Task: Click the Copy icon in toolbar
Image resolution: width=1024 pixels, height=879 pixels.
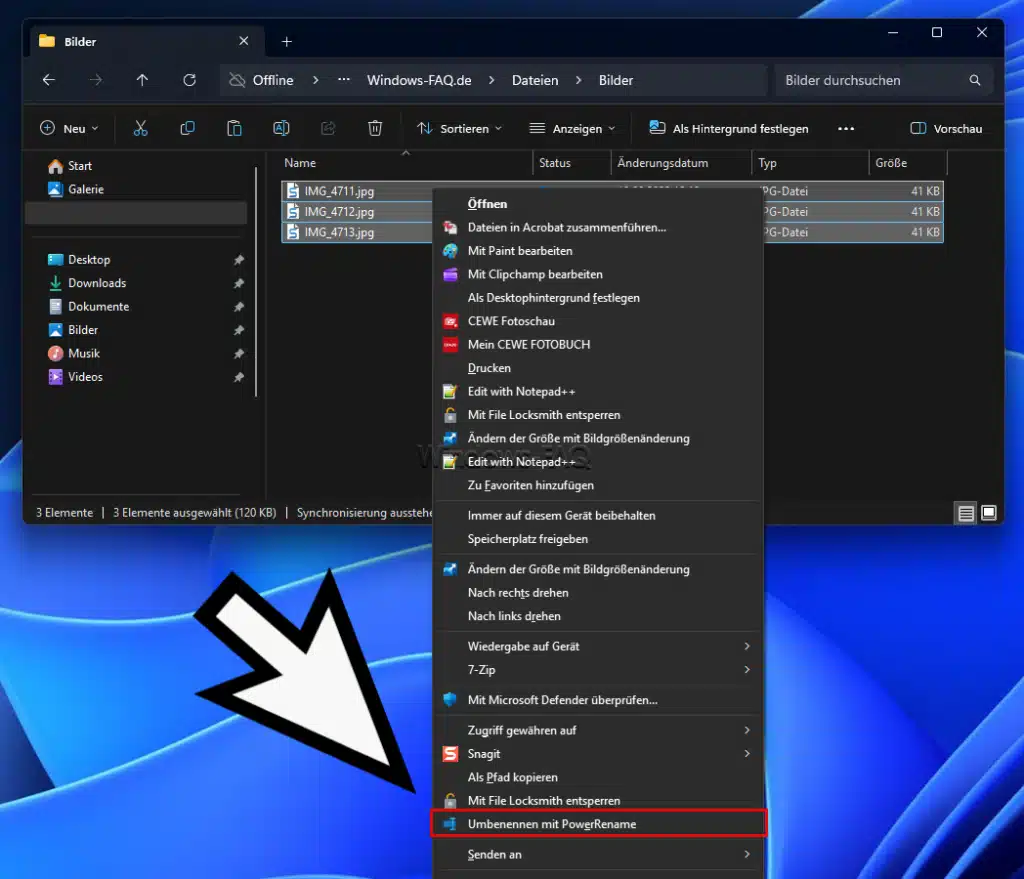Action: (187, 129)
